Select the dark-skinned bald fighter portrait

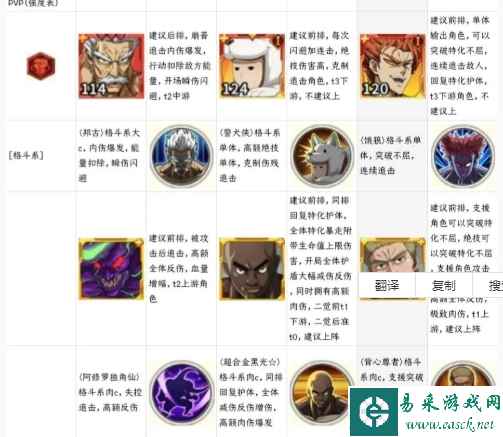pyautogui.click(x=252, y=269)
